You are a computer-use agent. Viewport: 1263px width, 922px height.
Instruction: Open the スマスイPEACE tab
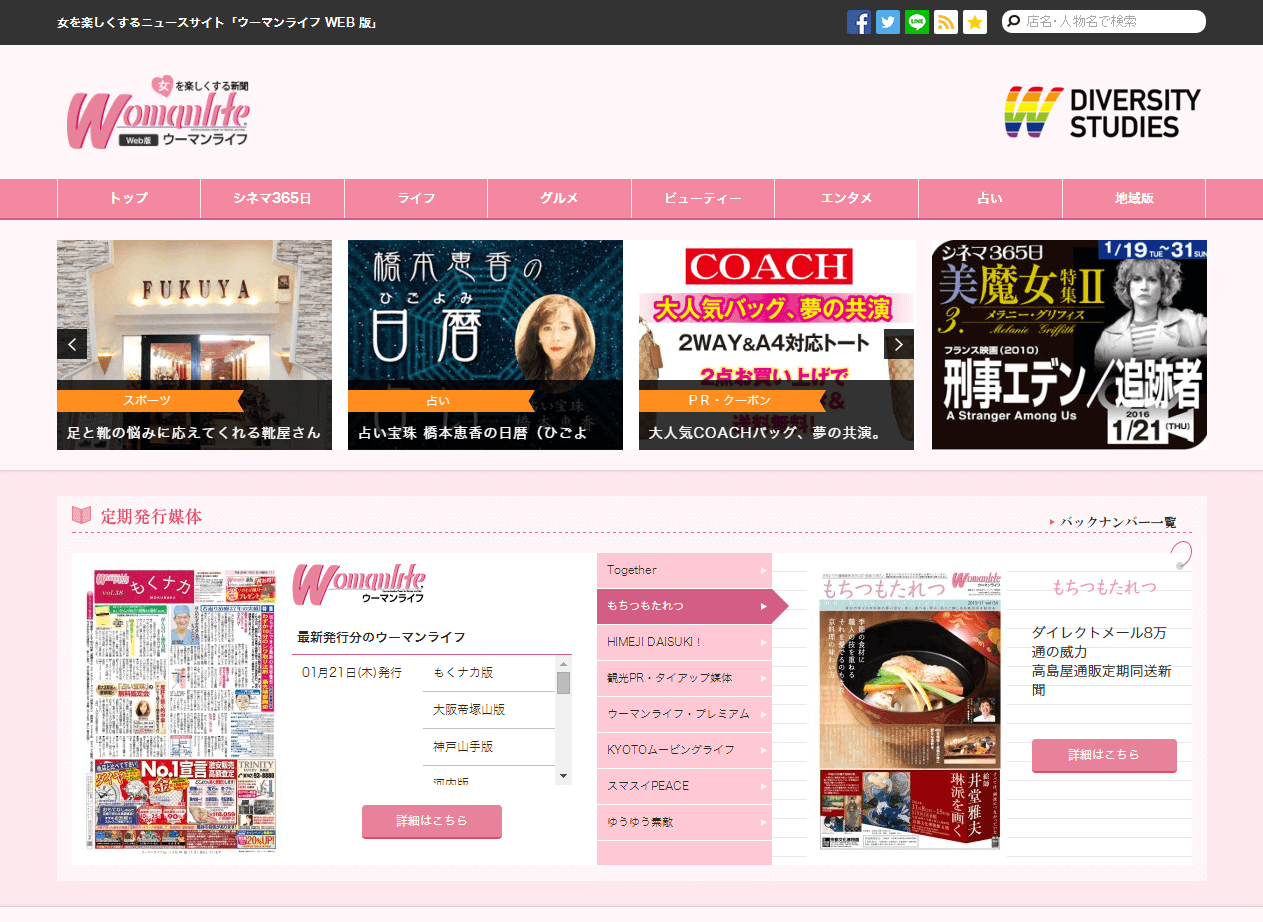pos(684,786)
